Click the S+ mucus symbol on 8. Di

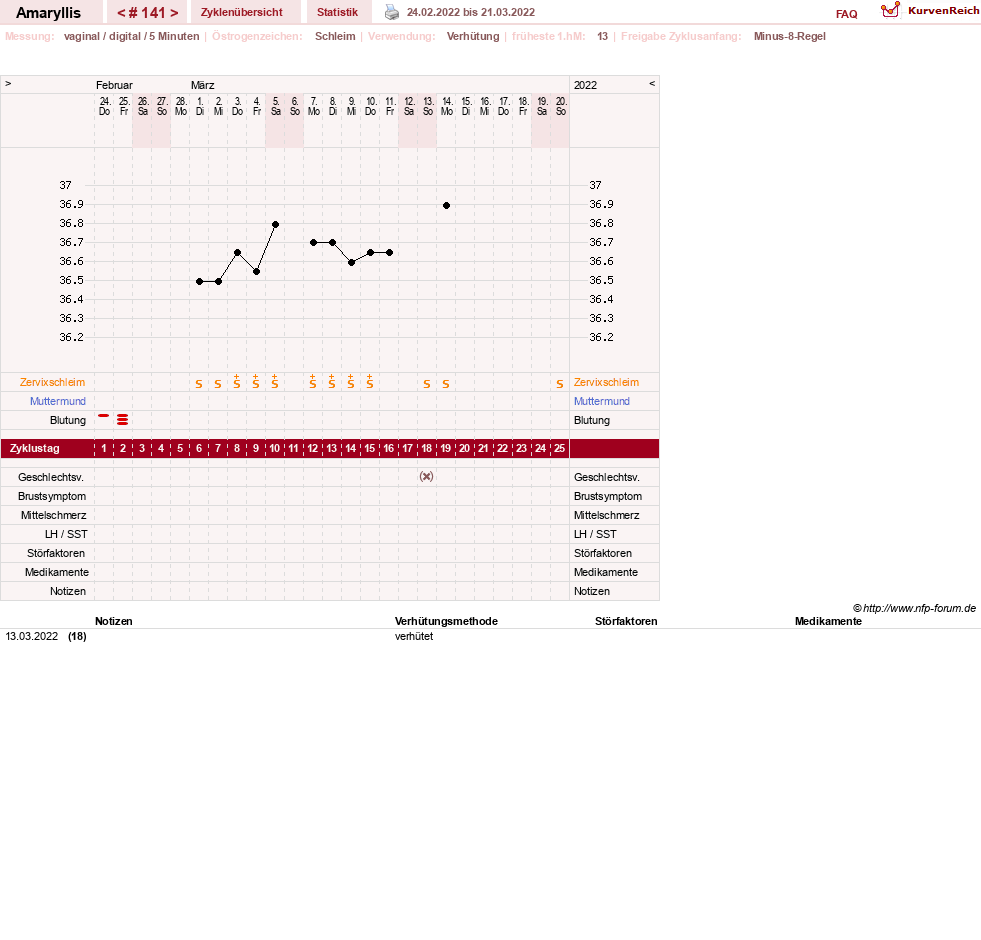click(x=332, y=382)
